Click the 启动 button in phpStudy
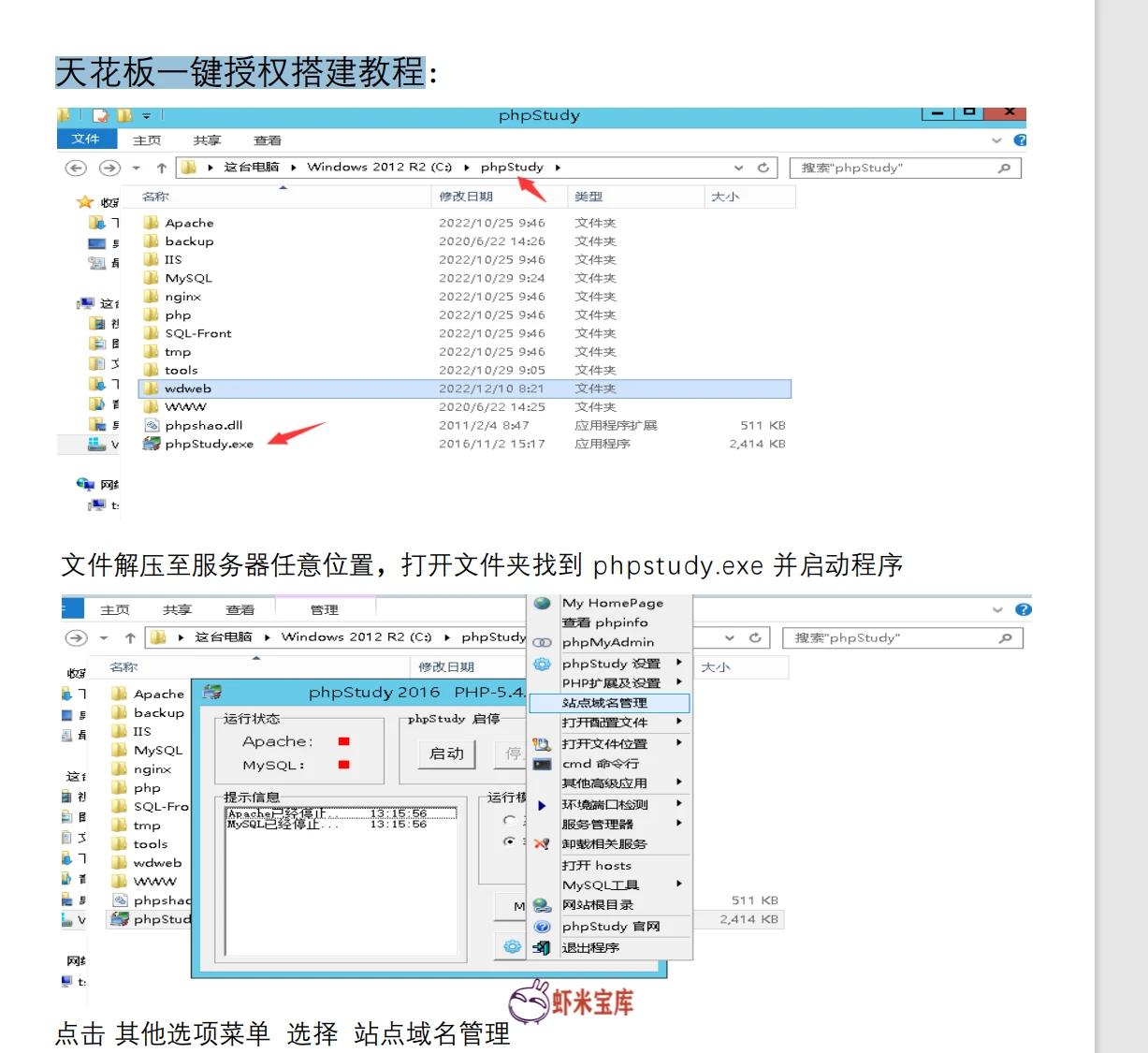This screenshot has height=1053, width=1148. click(446, 753)
